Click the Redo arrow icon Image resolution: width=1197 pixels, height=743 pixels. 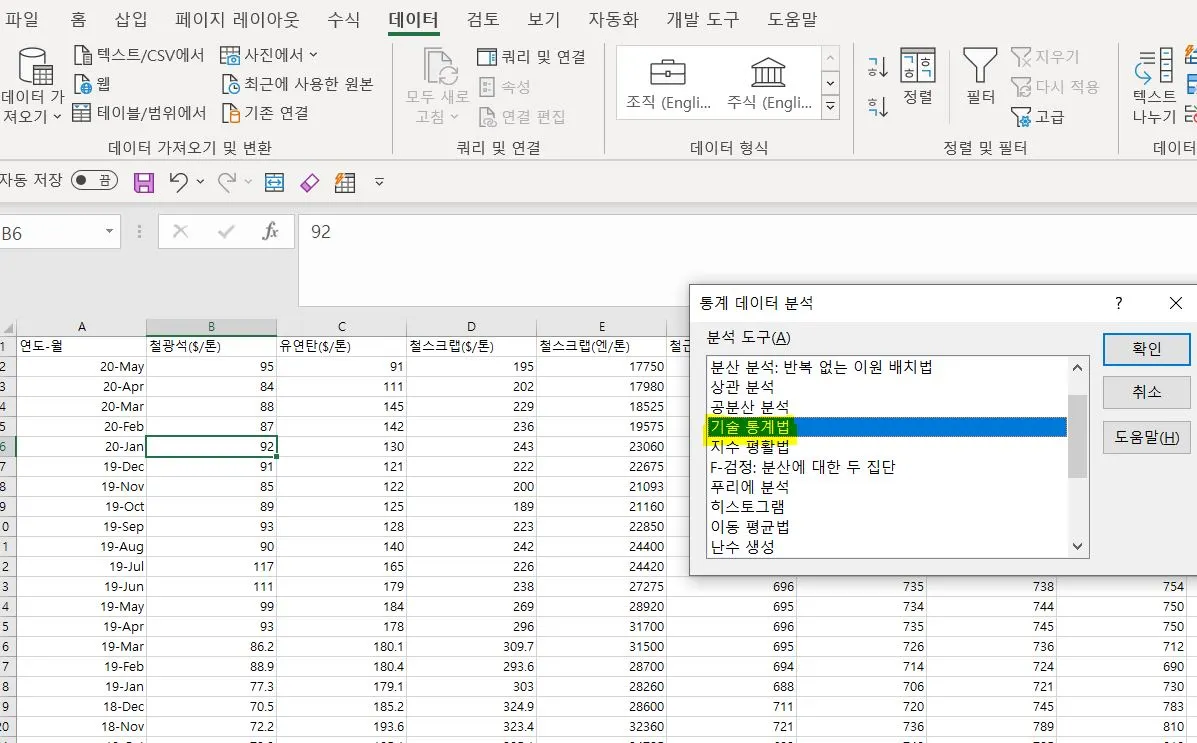pyautogui.click(x=227, y=182)
